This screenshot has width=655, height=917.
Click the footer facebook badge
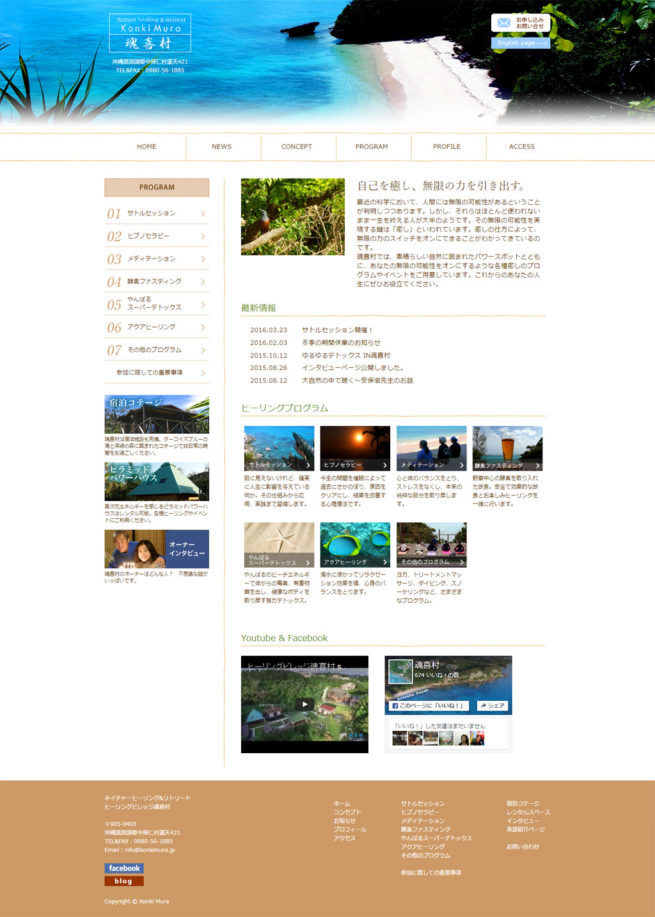click(x=124, y=868)
